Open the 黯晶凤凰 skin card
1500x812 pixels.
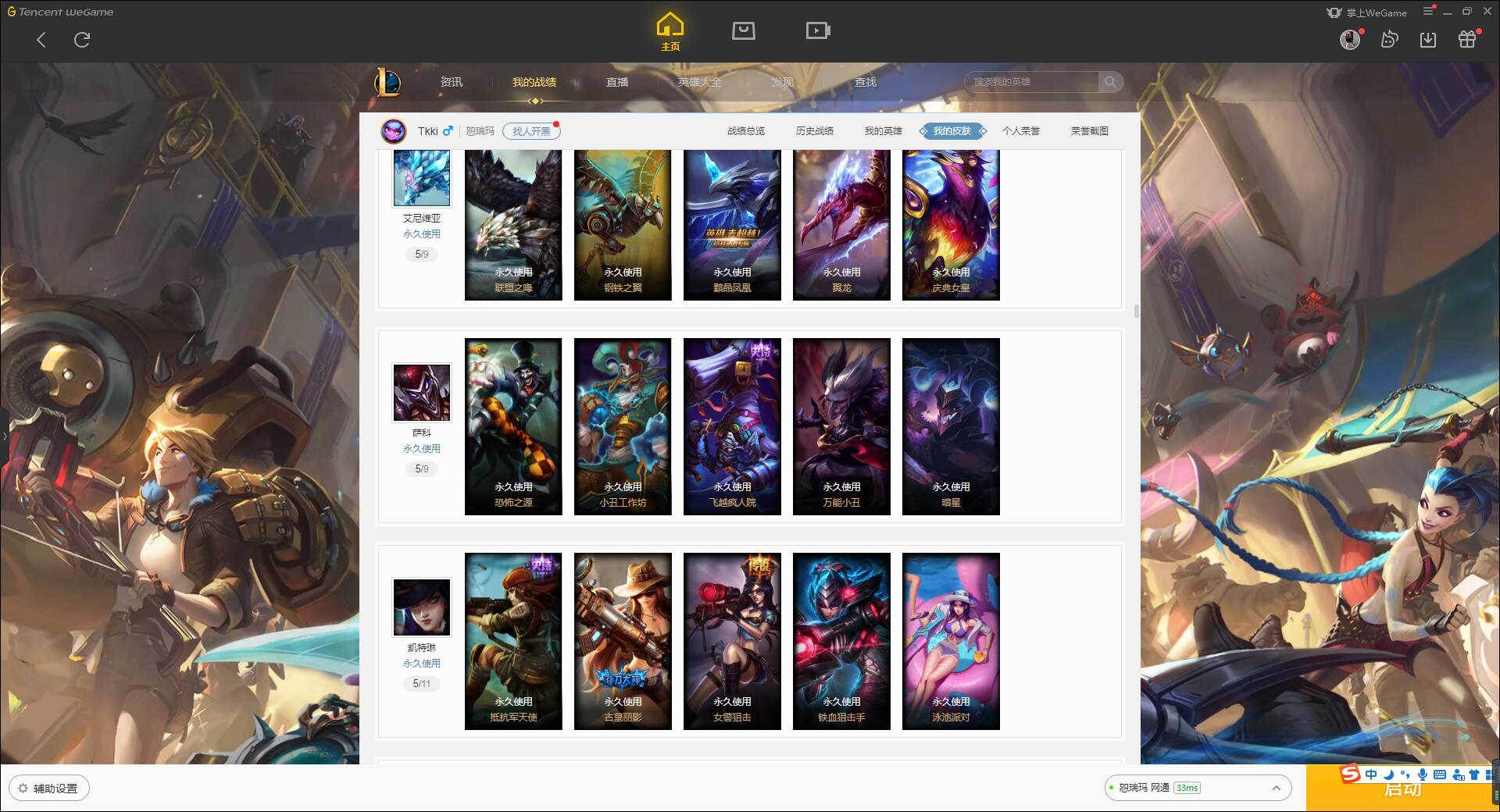pos(732,225)
